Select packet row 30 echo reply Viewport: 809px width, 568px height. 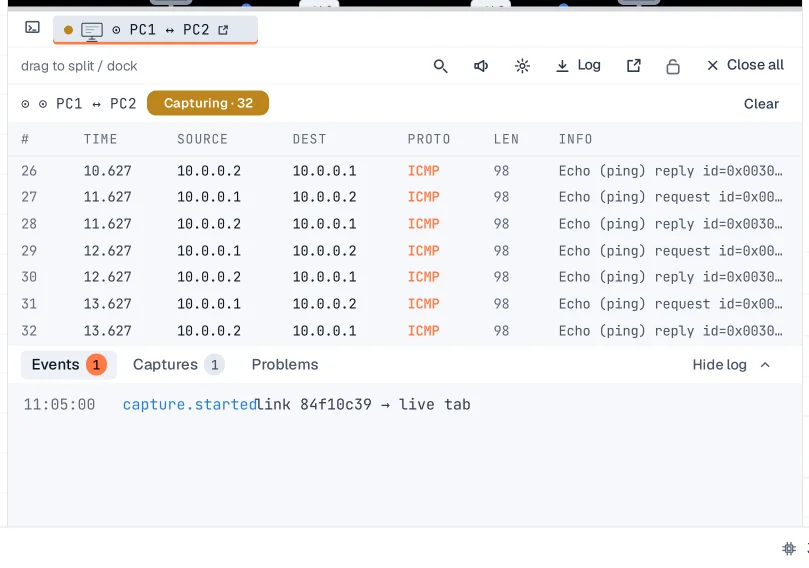(x=404, y=277)
